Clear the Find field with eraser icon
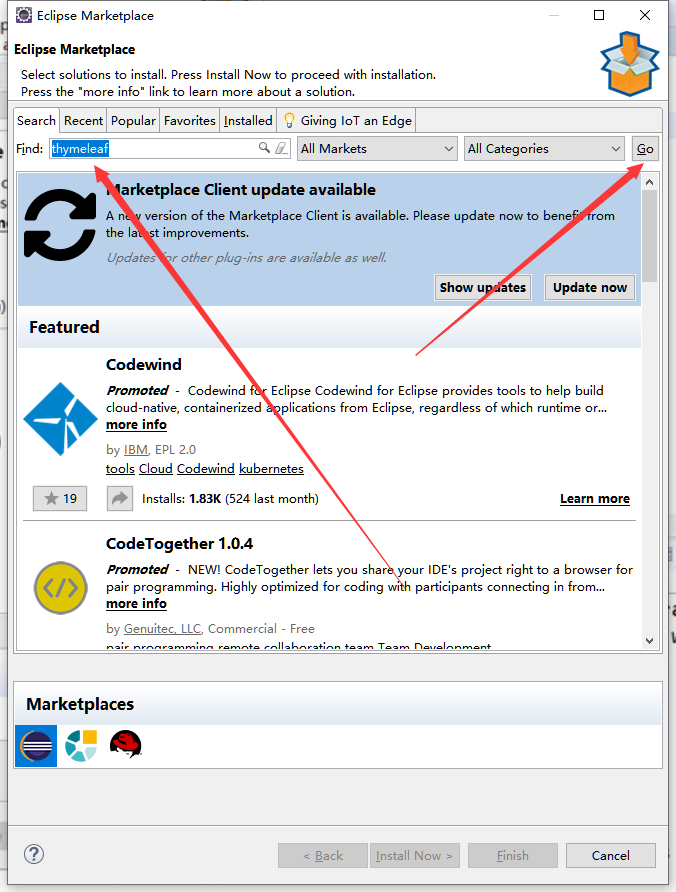The image size is (676, 892). click(281, 148)
